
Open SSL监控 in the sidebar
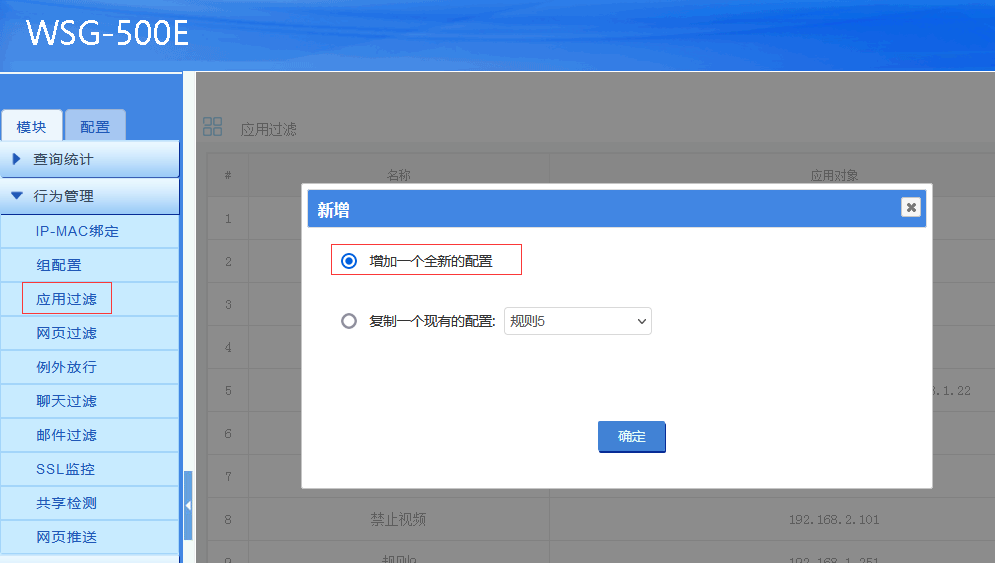[x=65, y=469]
